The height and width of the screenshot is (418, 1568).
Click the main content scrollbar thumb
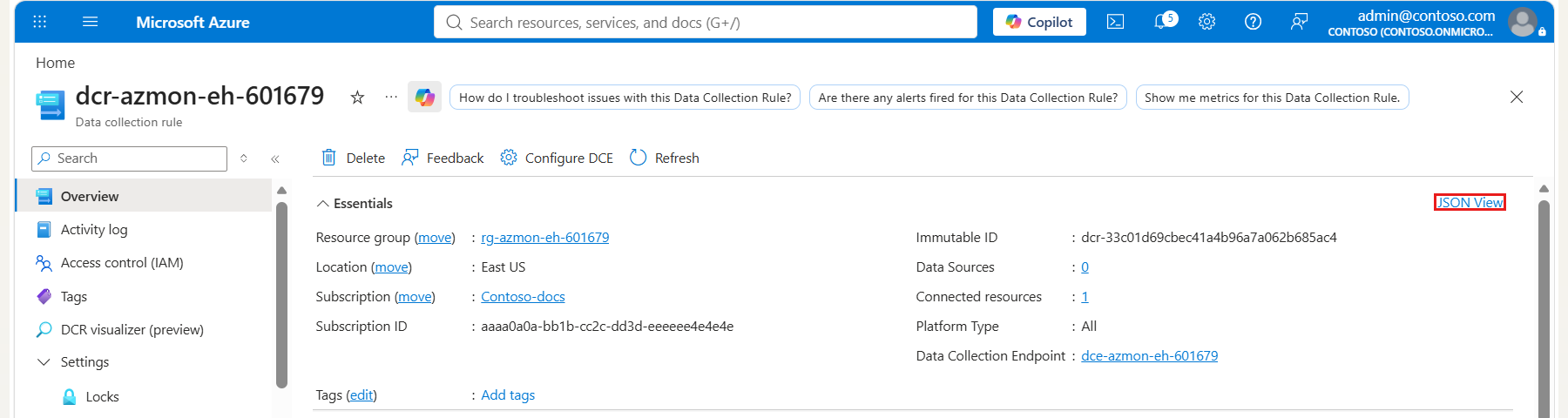[x=1544, y=309]
